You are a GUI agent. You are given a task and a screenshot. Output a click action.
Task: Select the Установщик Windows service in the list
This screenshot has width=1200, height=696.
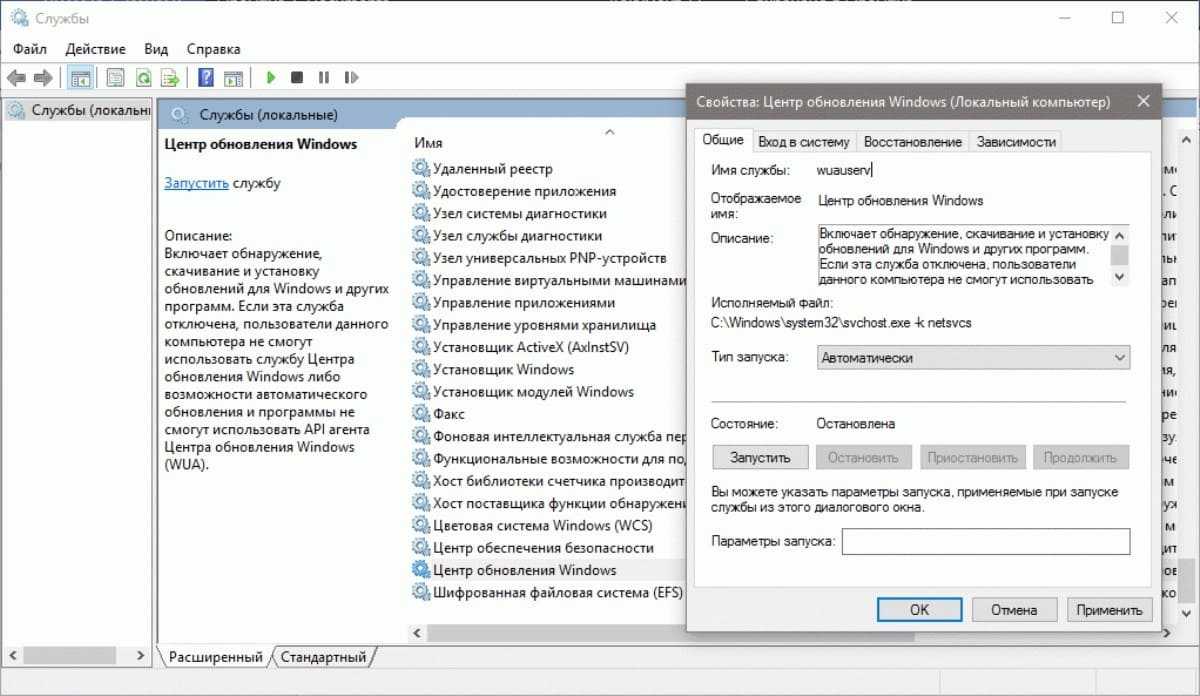503,369
